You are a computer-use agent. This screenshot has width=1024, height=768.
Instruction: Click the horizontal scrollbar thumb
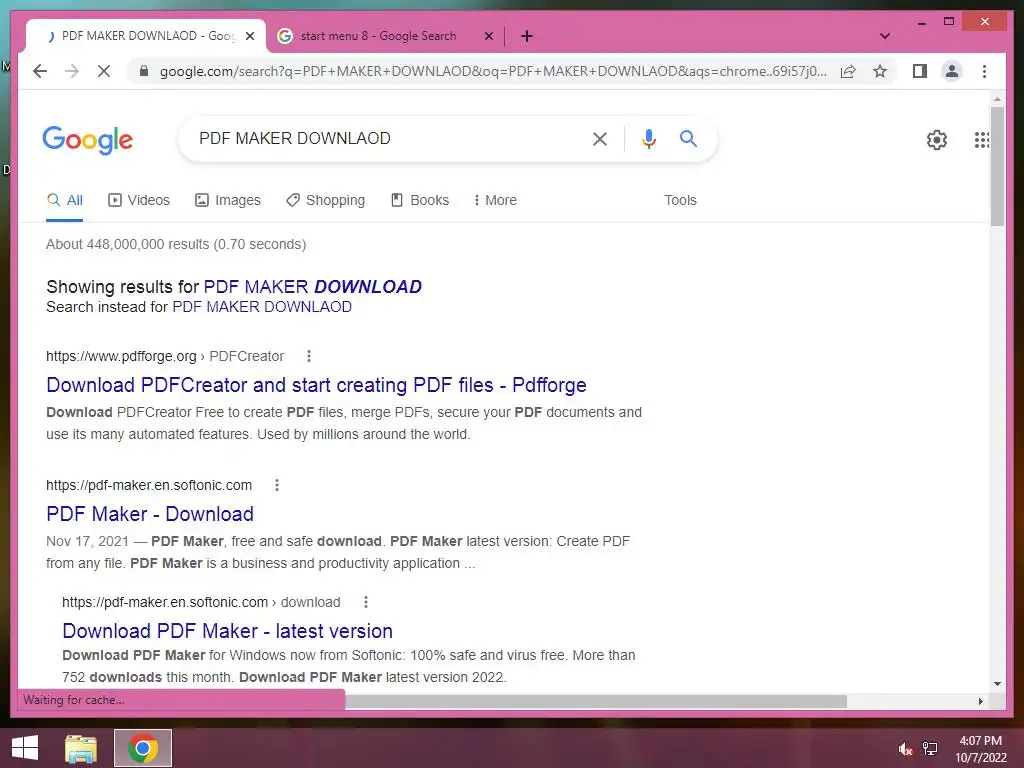tap(596, 701)
